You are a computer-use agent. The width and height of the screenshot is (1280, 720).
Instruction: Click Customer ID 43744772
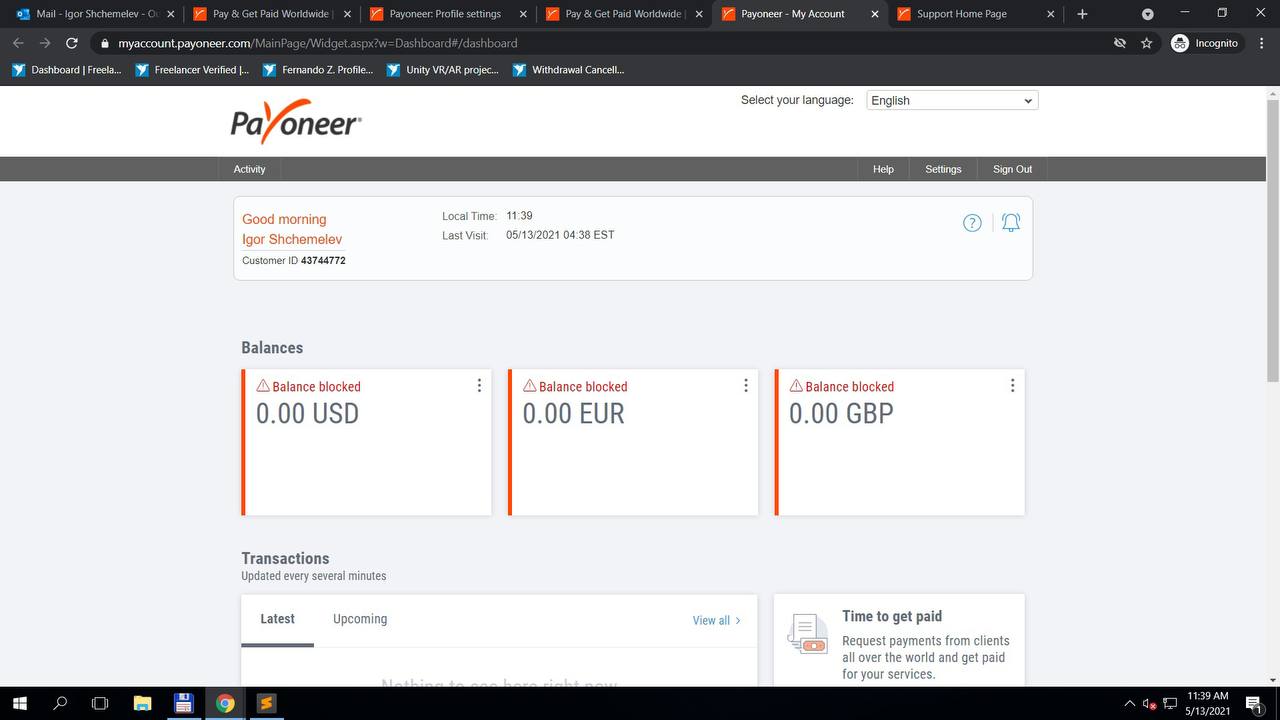click(x=294, y=260)
